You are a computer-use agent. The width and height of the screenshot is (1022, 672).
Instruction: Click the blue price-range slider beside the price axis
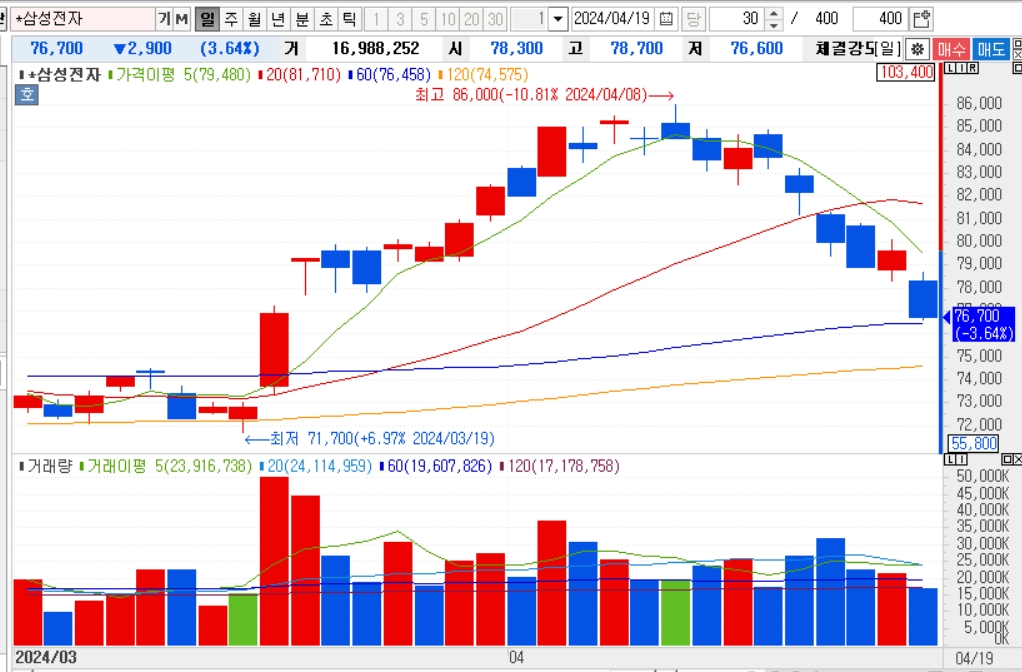pyautogui.click(x=941, y=352)
